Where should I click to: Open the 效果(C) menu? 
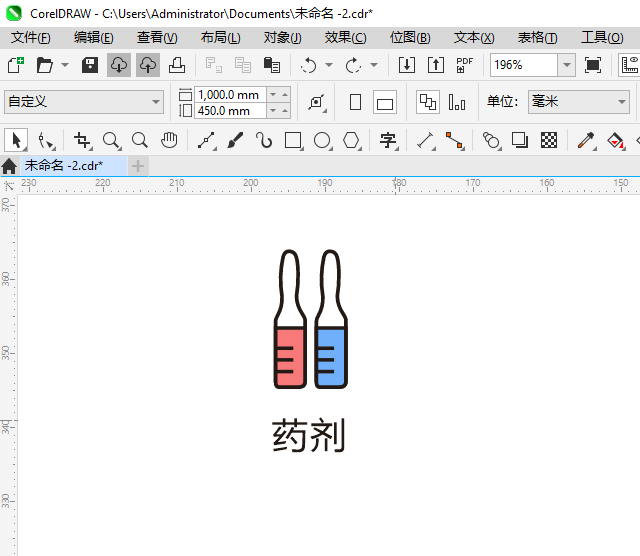[x=346, y=38]
